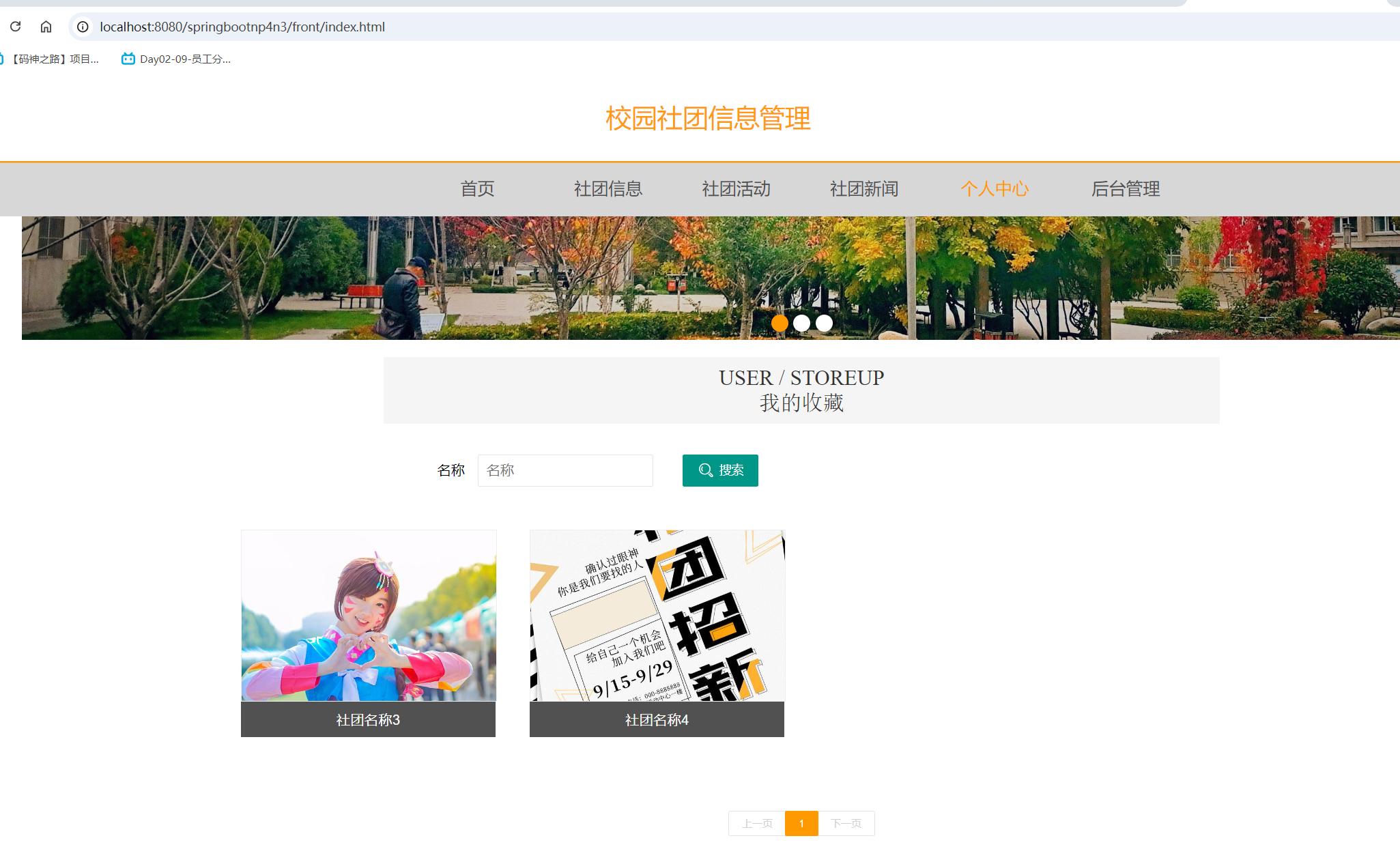Select the first orange carousel dot
This screenshot has width=1400, height=862.
pos(780,323)
